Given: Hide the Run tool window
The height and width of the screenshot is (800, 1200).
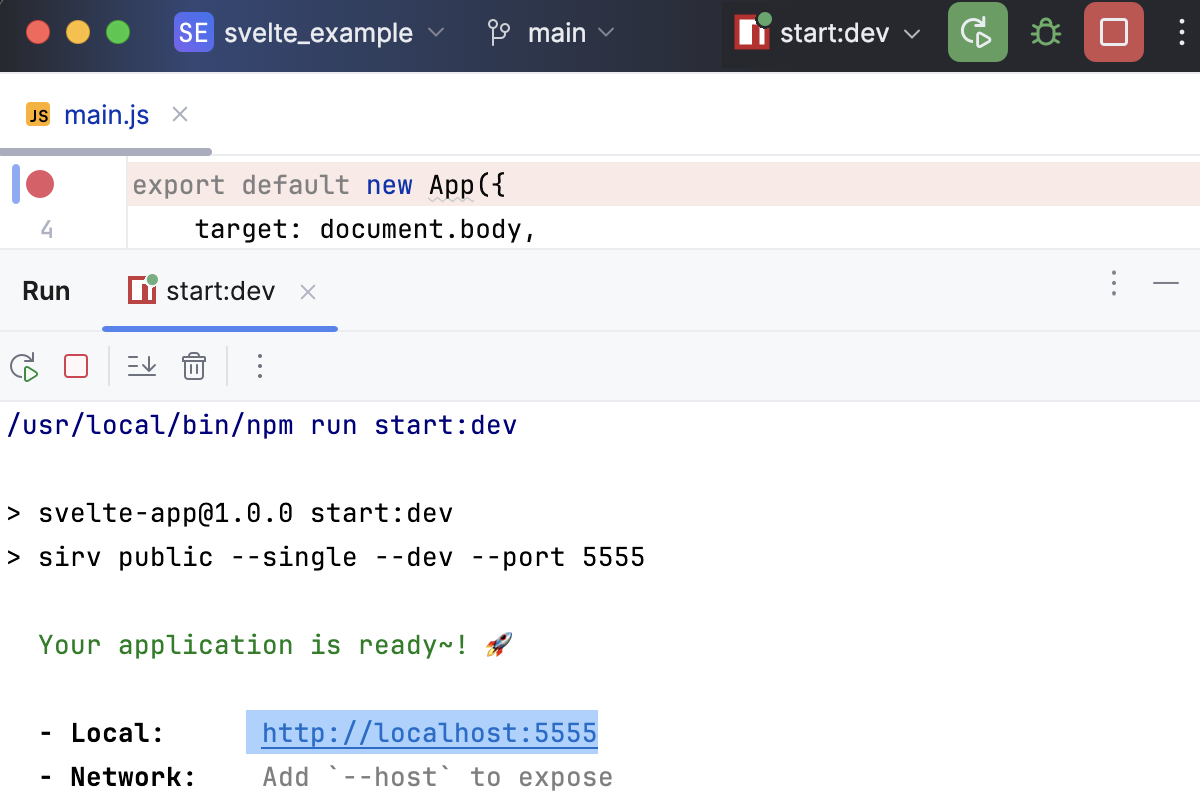Looking at the screenshot, I should tap(1165, 284).
